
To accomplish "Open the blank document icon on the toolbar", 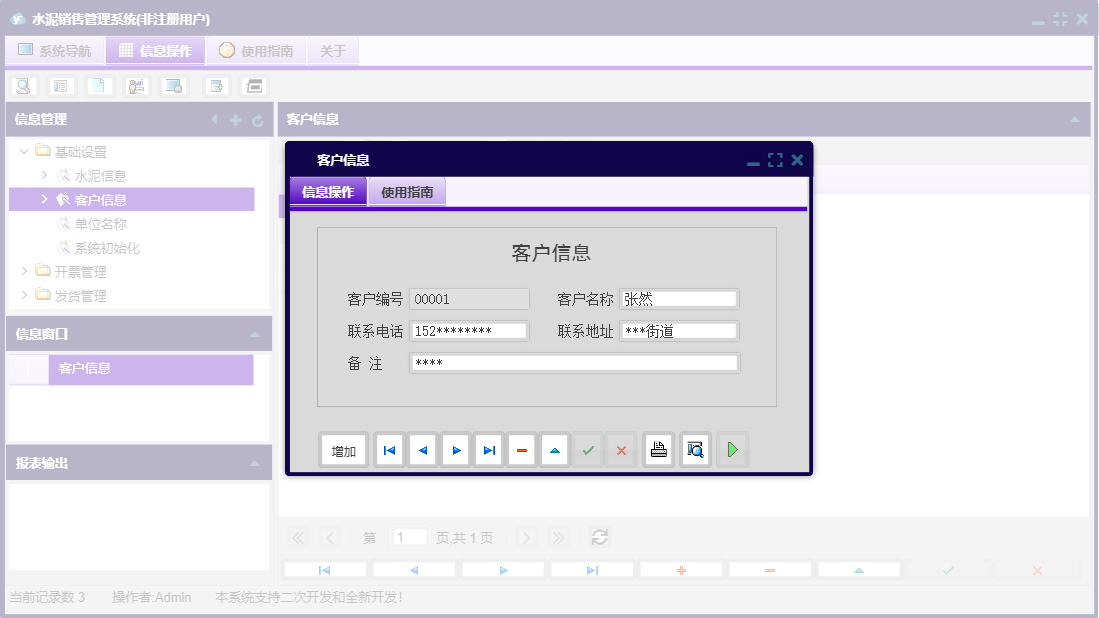I will pos(98,85).
